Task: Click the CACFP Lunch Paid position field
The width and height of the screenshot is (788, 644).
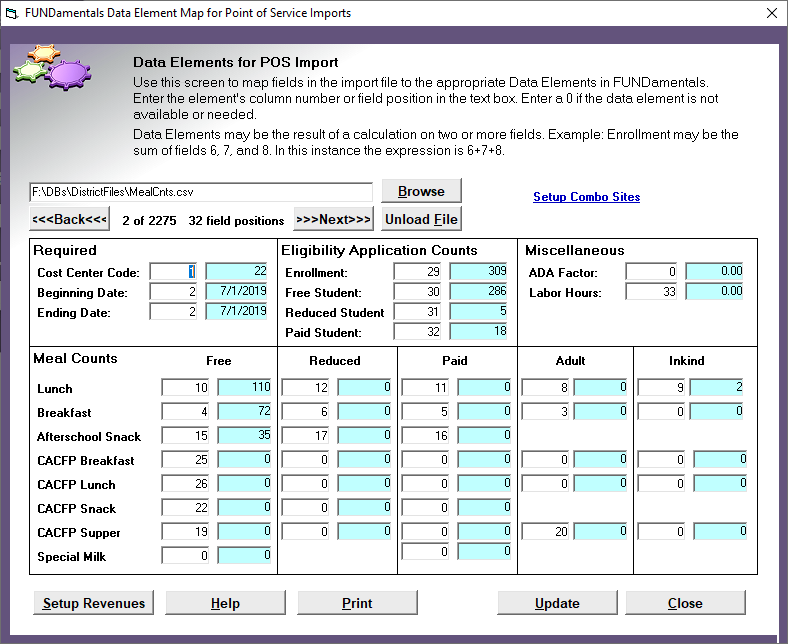Action: [x=426, y=483]
